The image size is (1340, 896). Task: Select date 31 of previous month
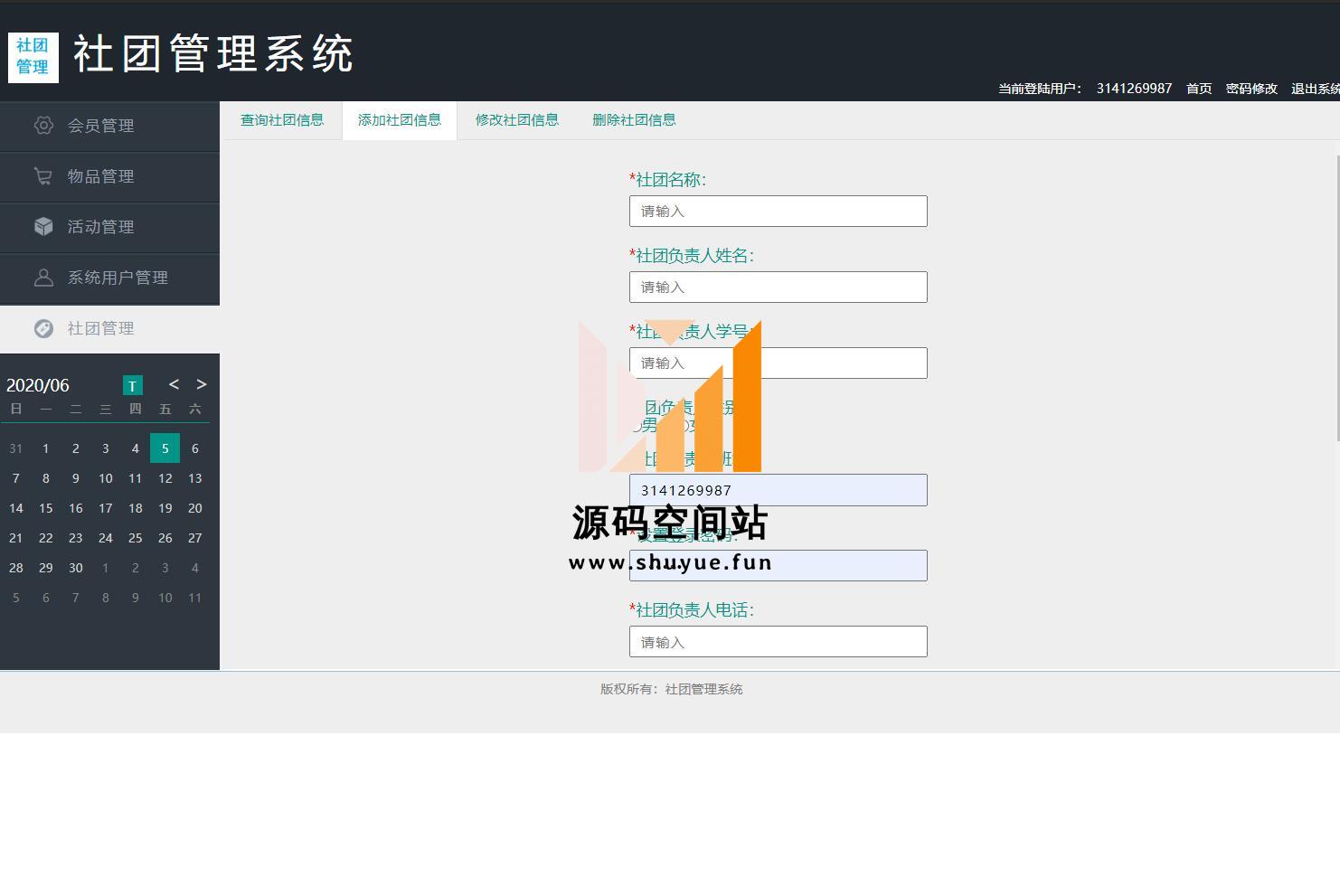point(15,448)
